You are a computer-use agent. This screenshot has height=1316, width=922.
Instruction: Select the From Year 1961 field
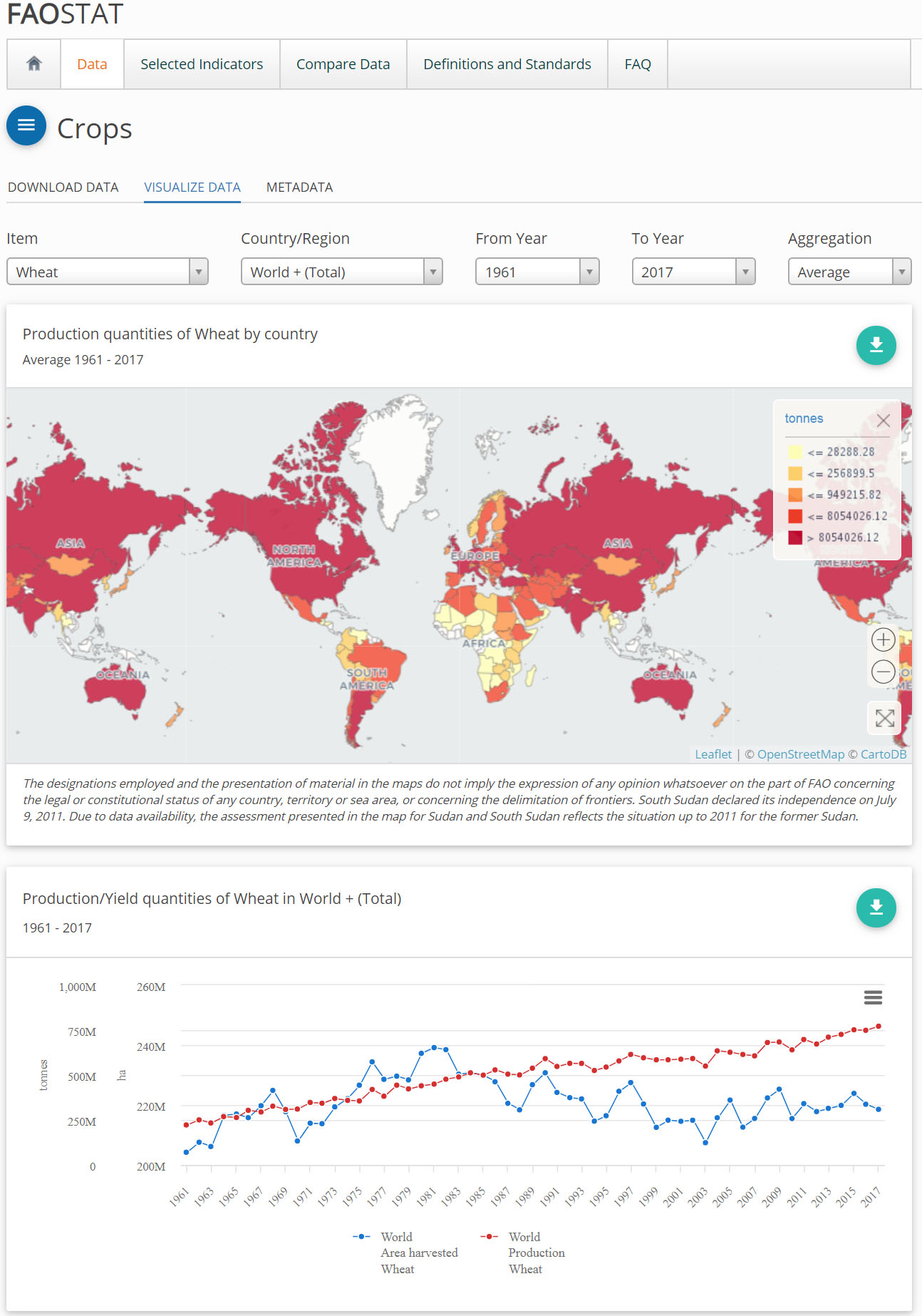(537, 272)
